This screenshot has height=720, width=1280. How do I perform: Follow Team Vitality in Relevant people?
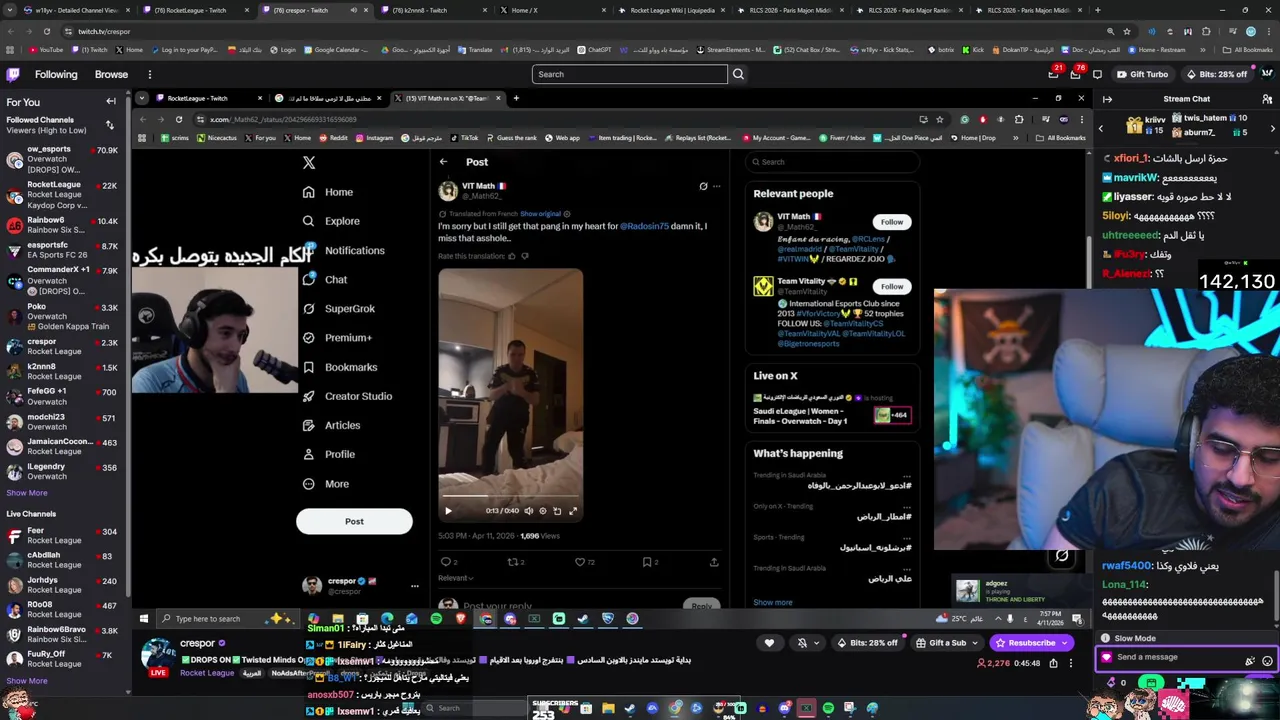[892, 286]
